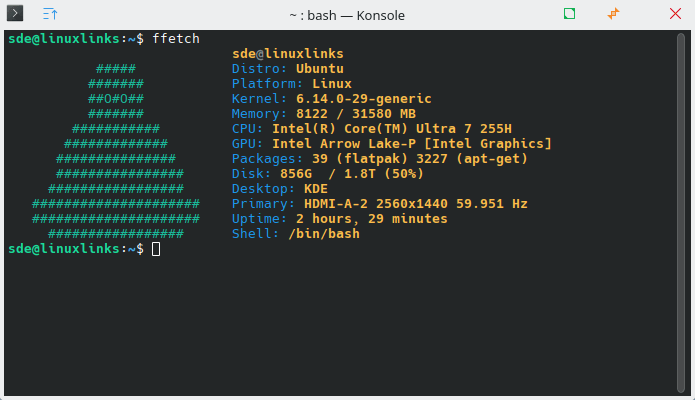Click the CPU Intel Core Ultra 7 255H line
Image resolution: width=695 pixels, height=400 pixels.
point(371,129)
